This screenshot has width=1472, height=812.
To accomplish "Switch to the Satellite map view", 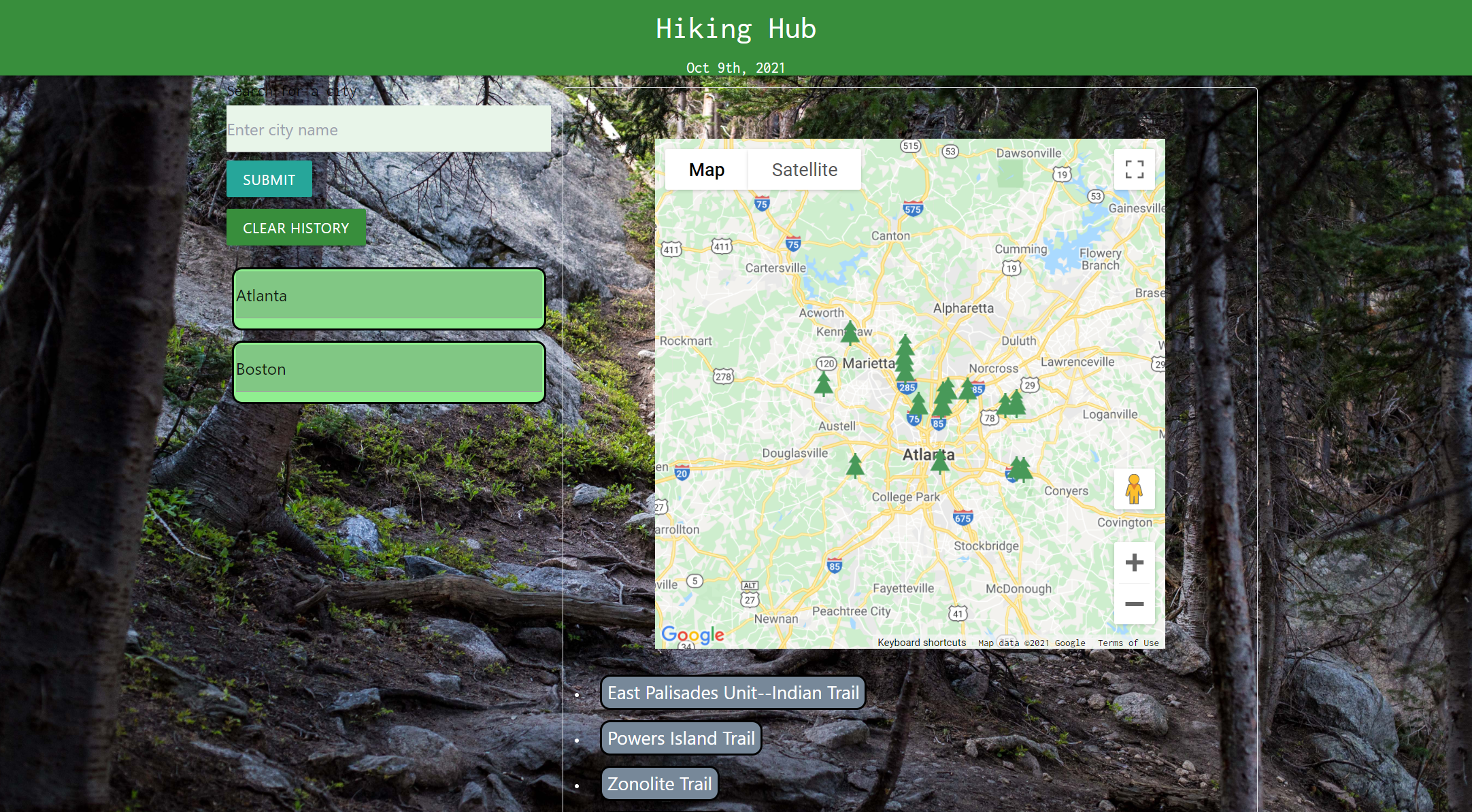I will point(805,169).
